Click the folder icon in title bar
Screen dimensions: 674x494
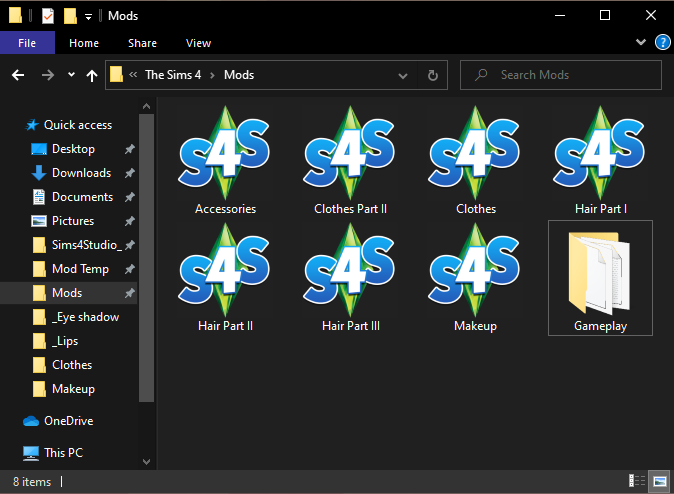tap(15, 15)
